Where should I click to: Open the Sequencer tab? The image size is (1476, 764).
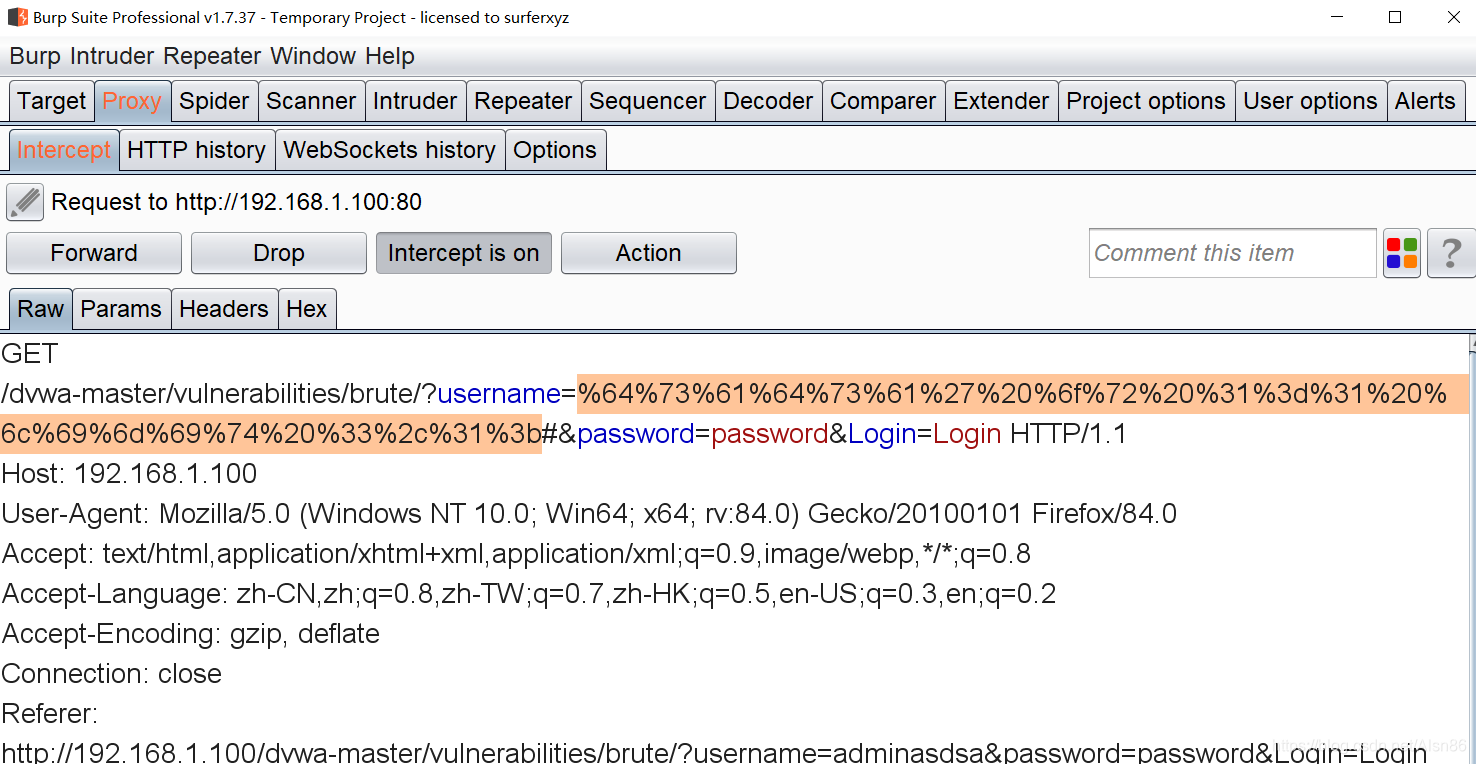tap(648, 101)
